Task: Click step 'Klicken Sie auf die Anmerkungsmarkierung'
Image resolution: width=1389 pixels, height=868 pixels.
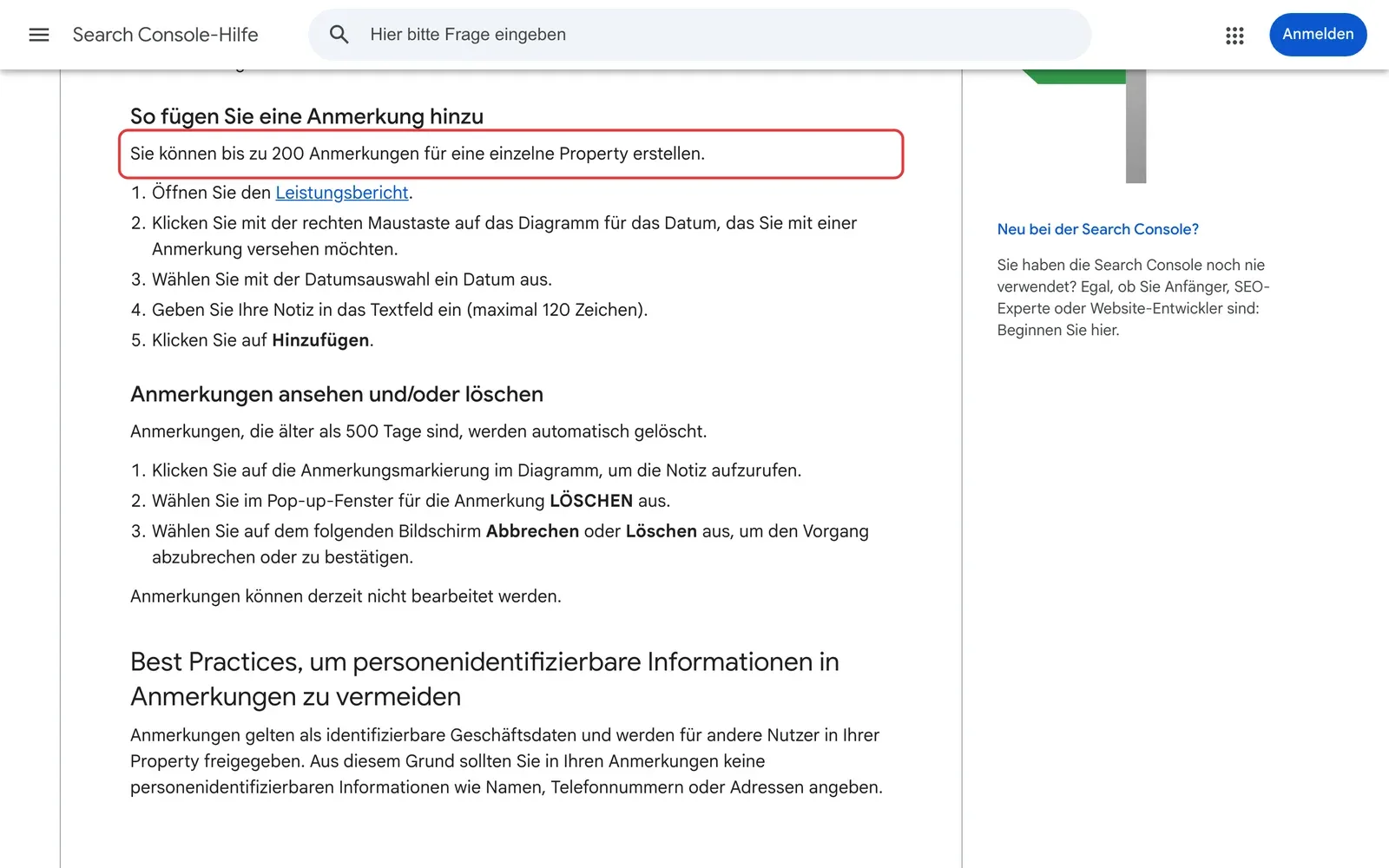Action: tap(477, 470)
